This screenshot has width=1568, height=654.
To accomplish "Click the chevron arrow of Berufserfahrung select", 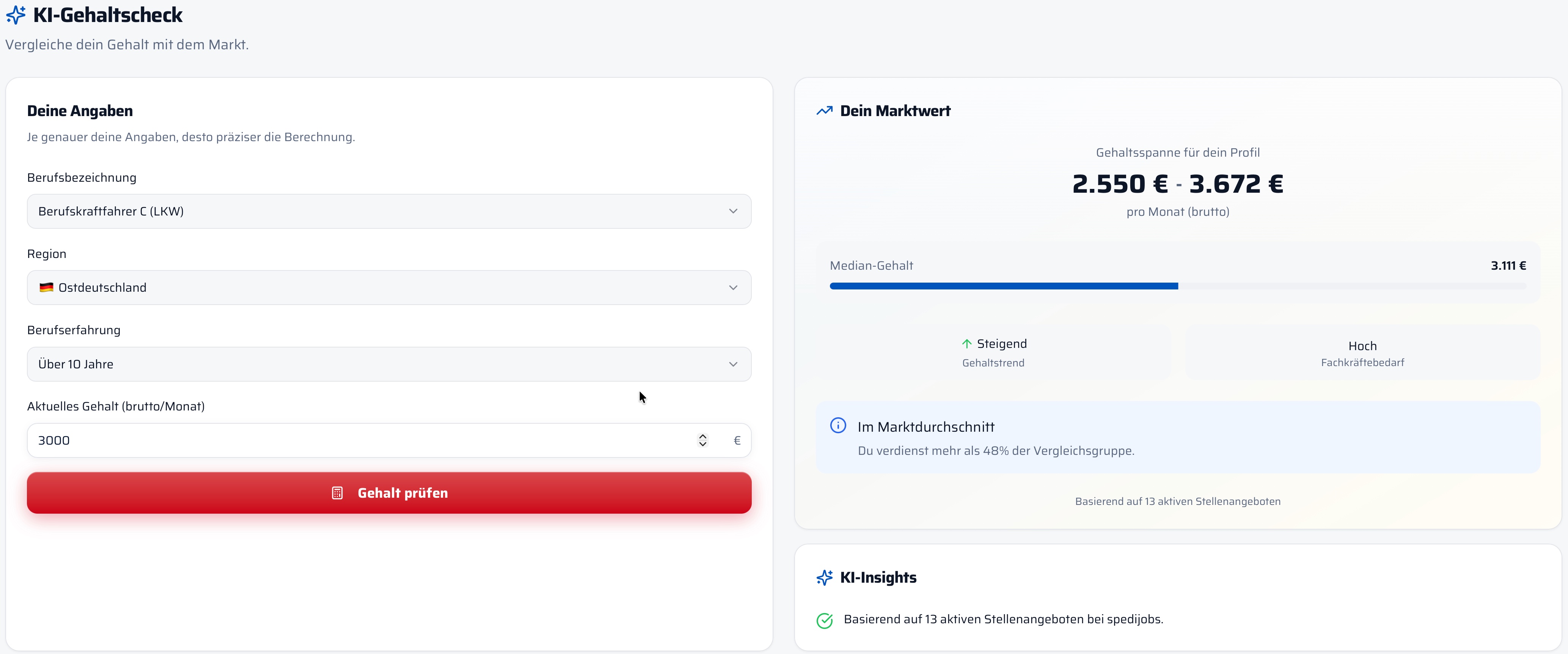I will tap(733, 364).
